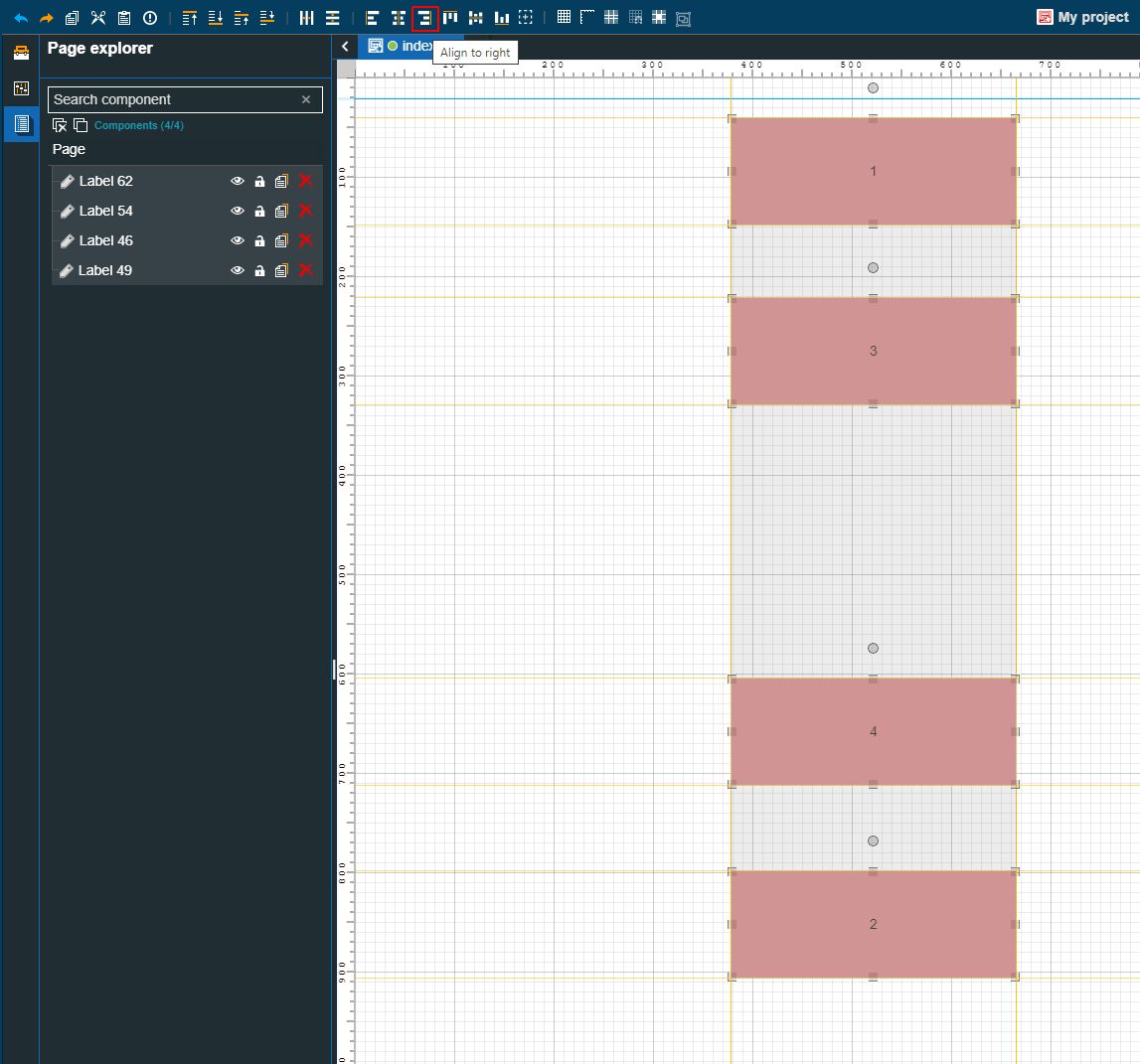Toggle the rulers display icon

tap(587, 17)
